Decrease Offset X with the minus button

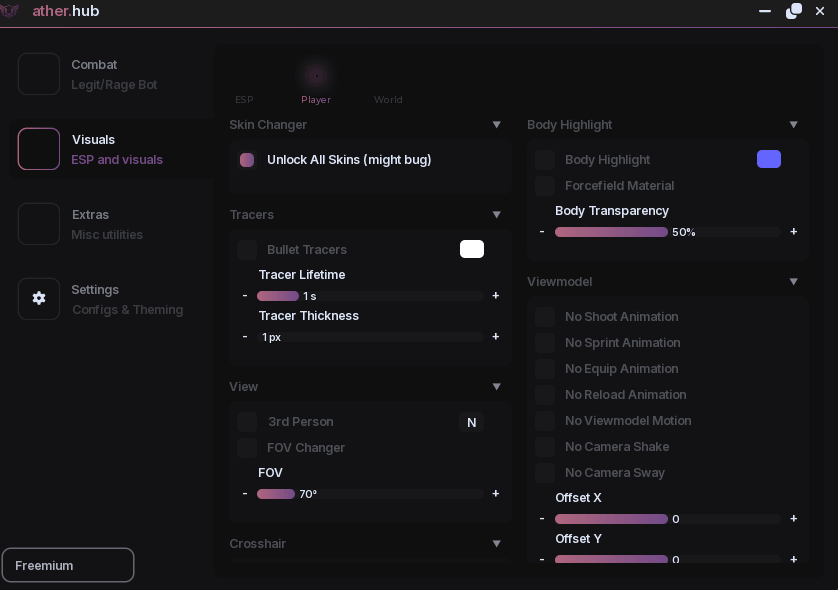coord(542,518)
